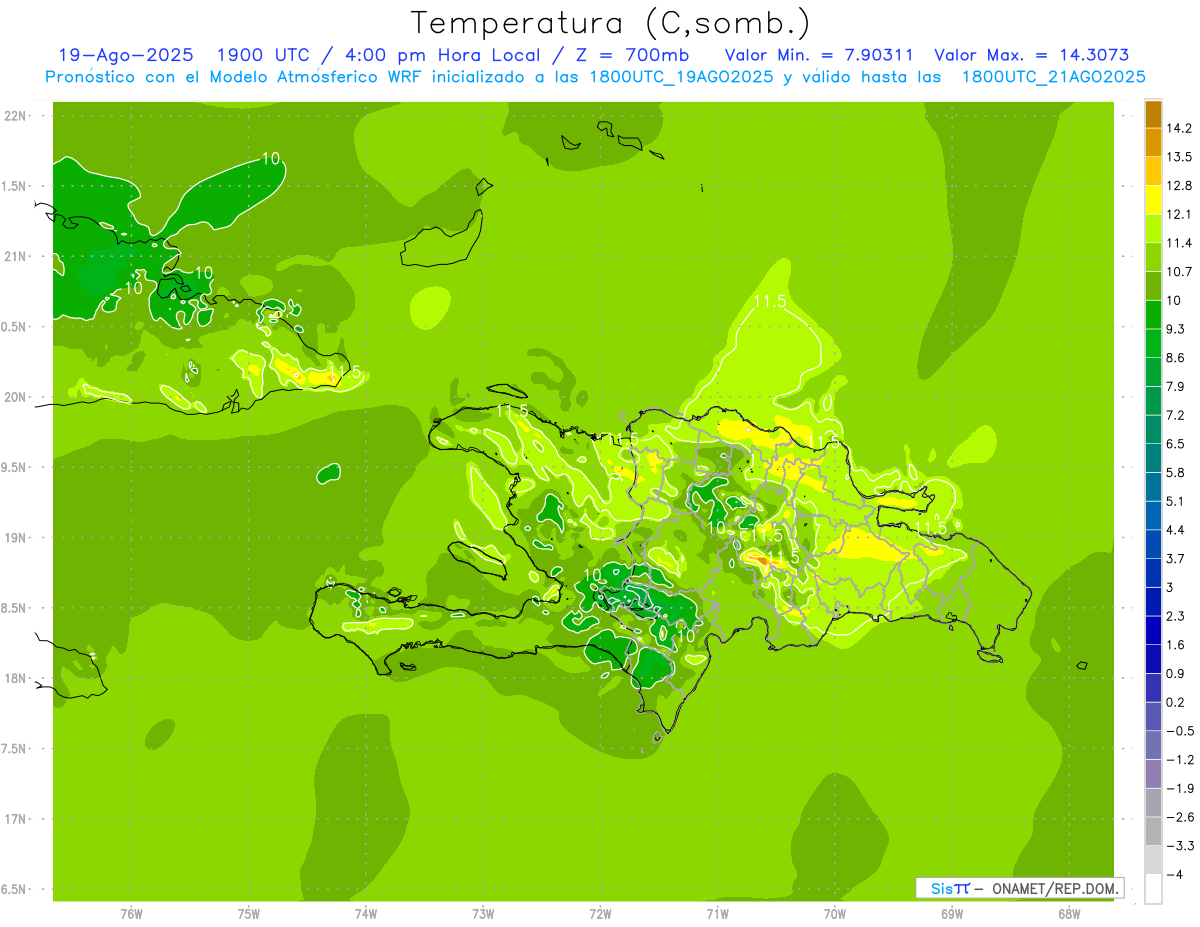
Task: Pick the white swatch below -4
Action: coord(1153,889)
